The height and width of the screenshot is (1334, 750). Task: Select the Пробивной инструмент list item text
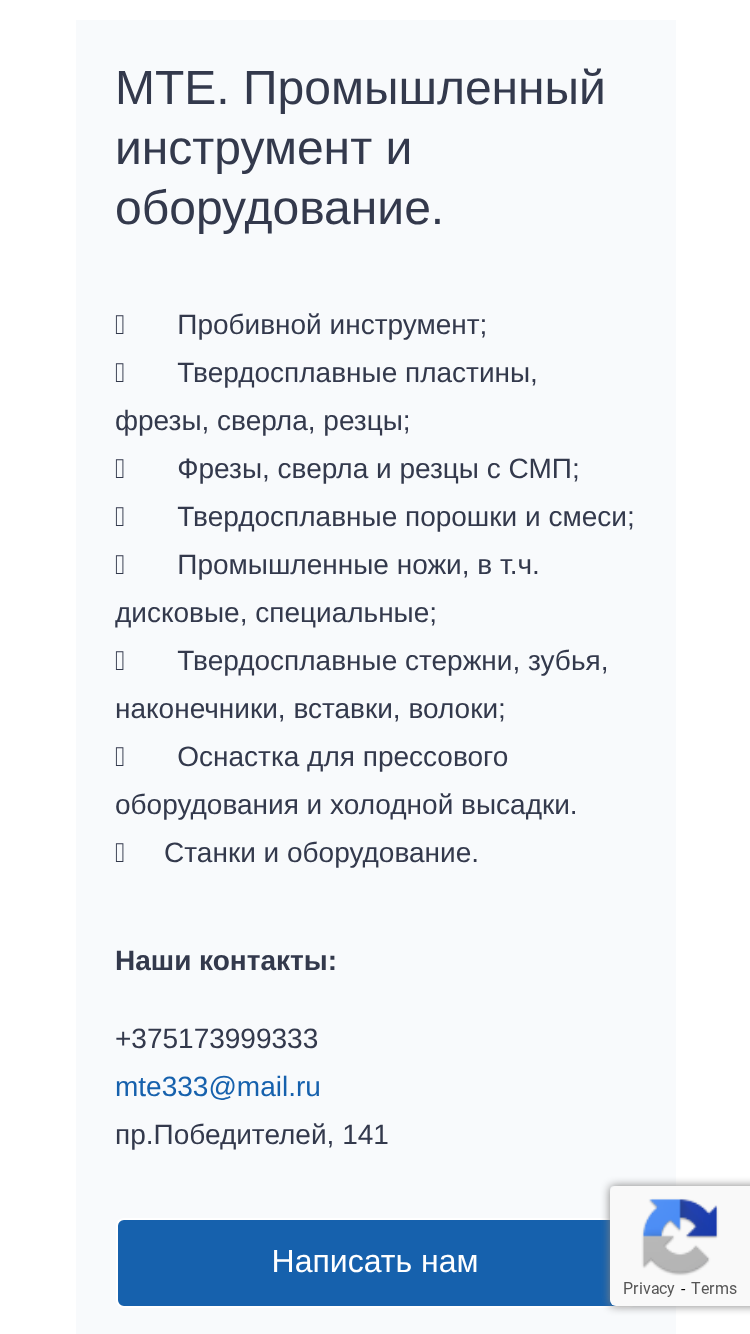(x=332, y=325)
